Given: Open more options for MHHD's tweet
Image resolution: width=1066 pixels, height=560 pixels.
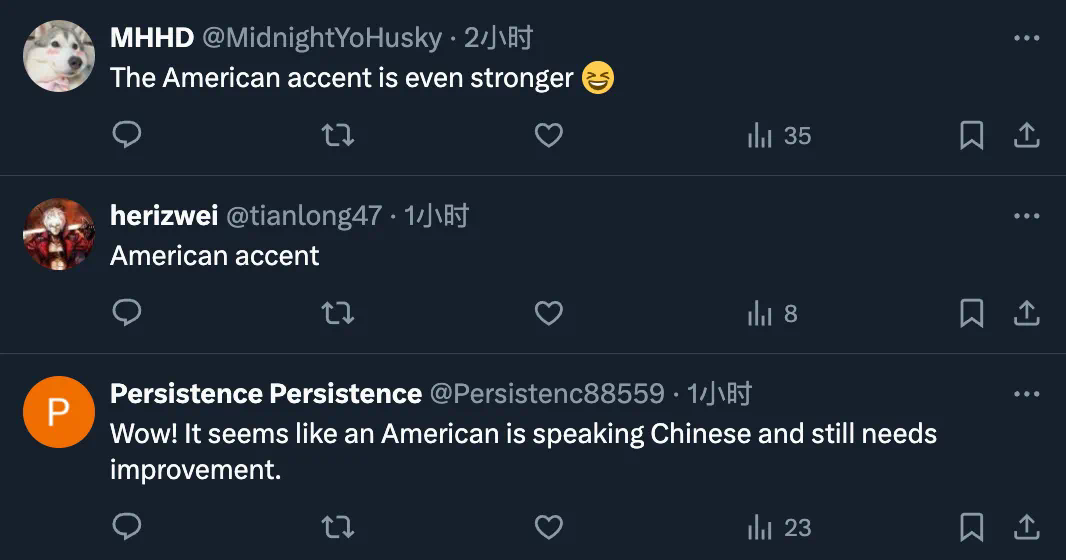Looking at the screenshot, I should (1027, 38).
